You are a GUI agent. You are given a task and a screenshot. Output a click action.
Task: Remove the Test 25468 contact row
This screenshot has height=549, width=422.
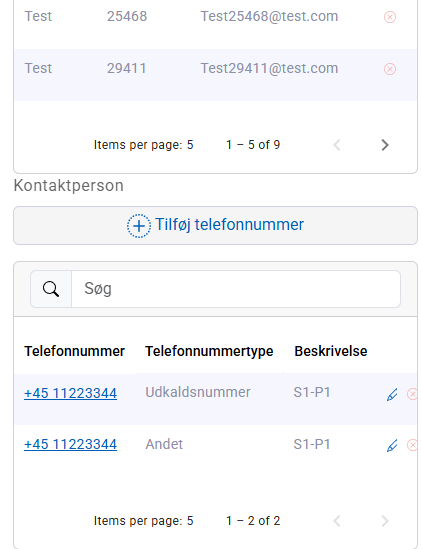pyautogui.click(x=390, y=17)
